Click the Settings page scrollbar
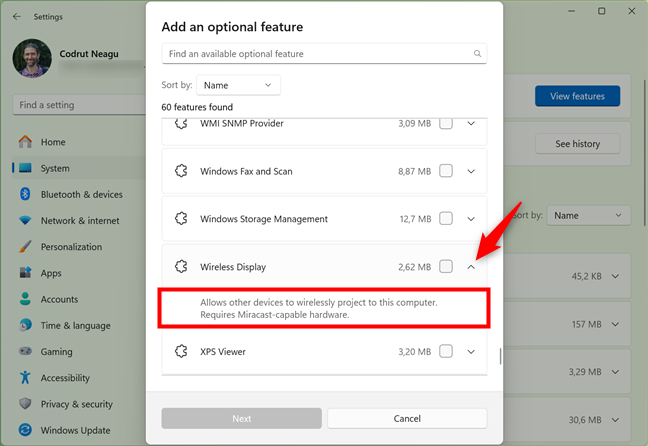 644,153
